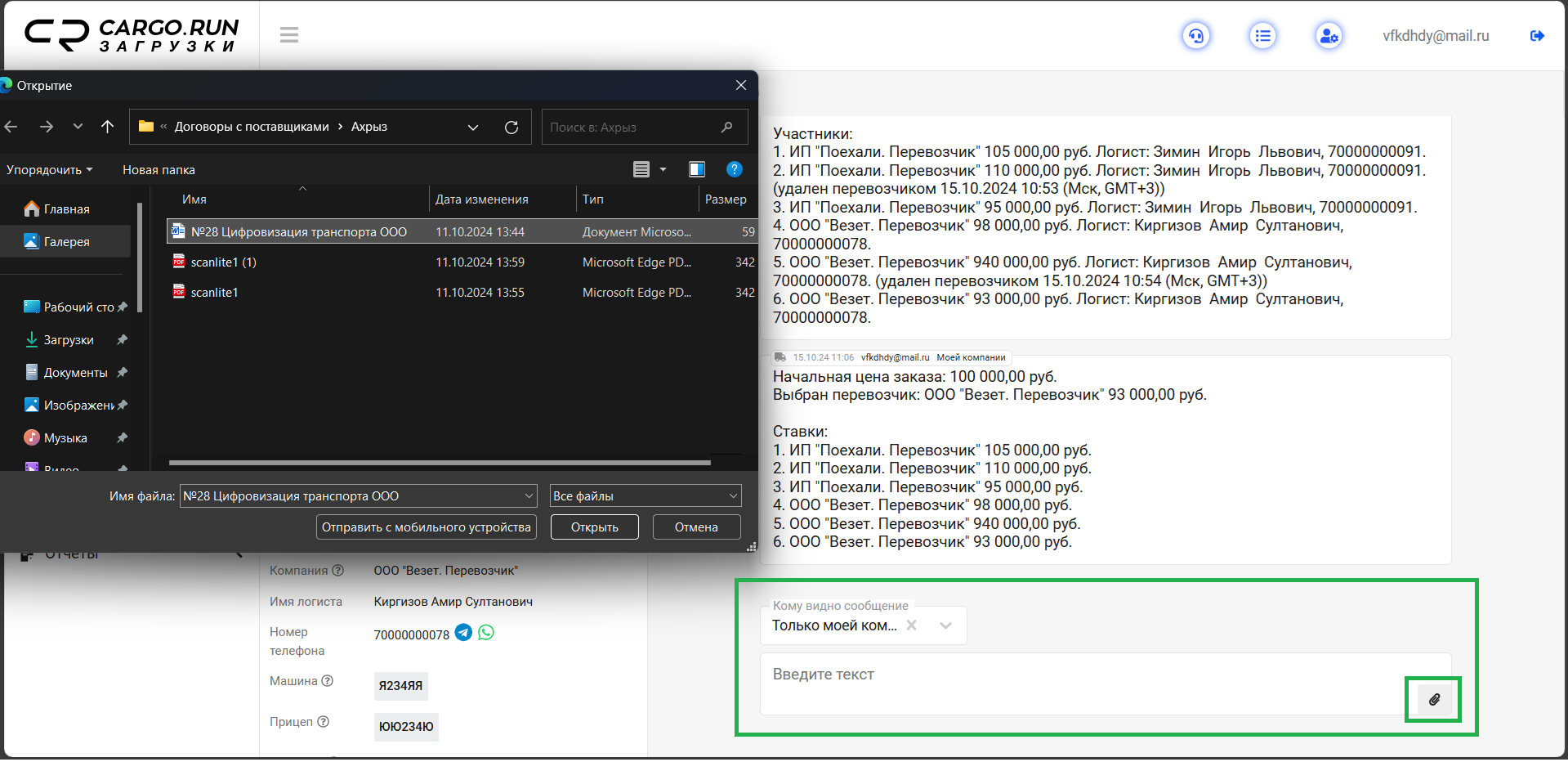Screen dimensions: 1568x762
Task: Click the horizontal scrollbar in file list
Action: tap(440, 463)
